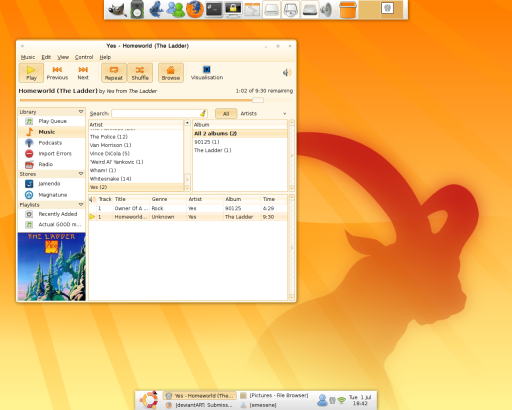Open the Artists search filter dropdown
The height and width of the screenshot is (410, 512).
point(263,114)
